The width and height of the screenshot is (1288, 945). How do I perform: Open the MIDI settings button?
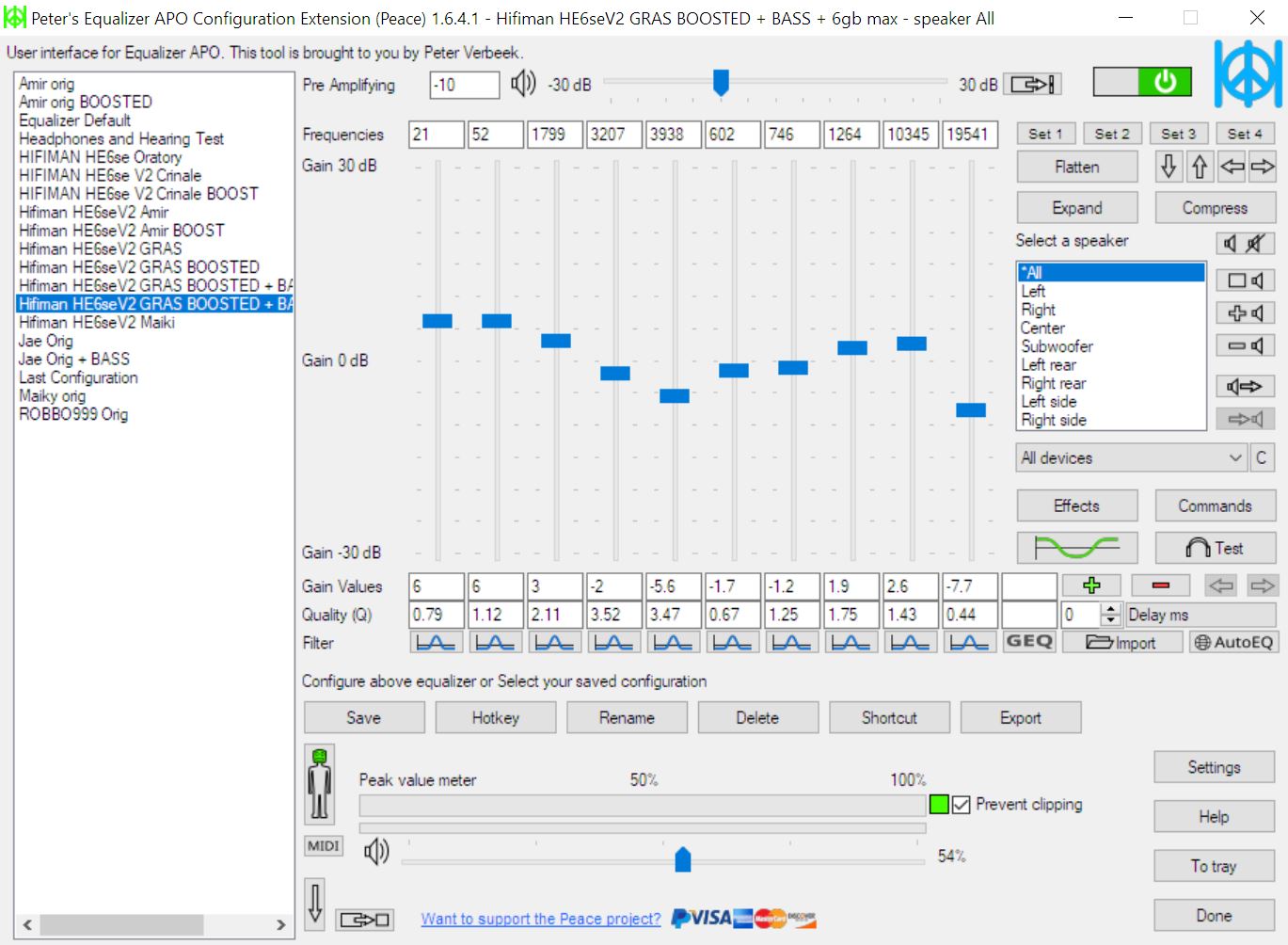coord(323,846)
